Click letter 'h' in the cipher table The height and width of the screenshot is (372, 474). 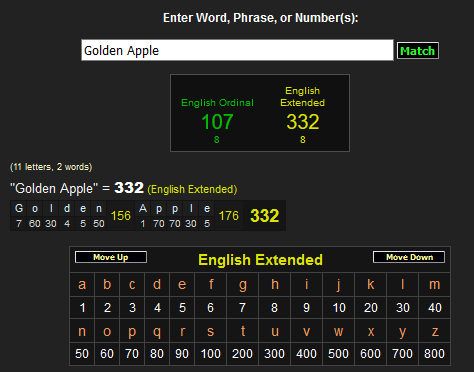[x=275, y=284]
